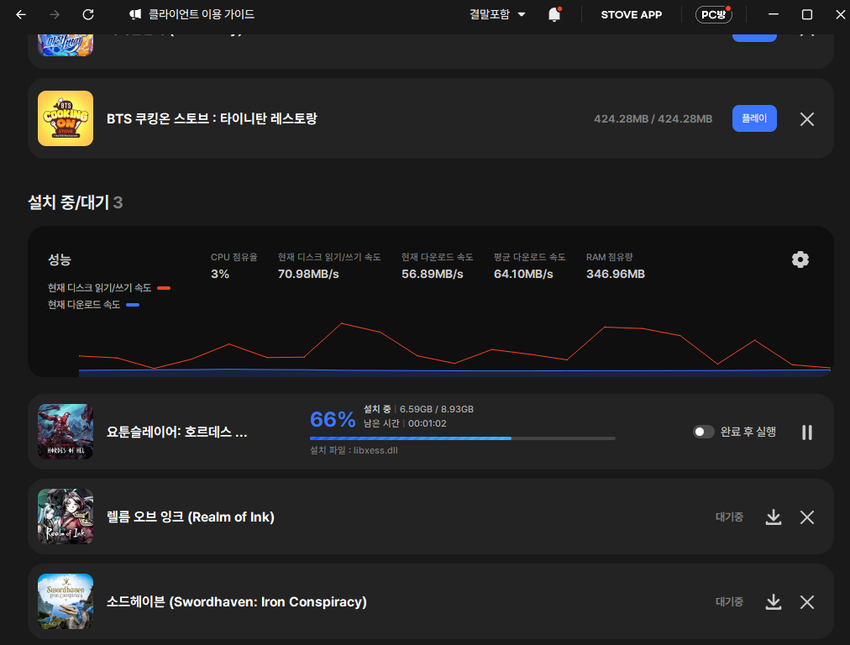
Task: Click 64.10MB/s average download speed
Action: (524, 274)
